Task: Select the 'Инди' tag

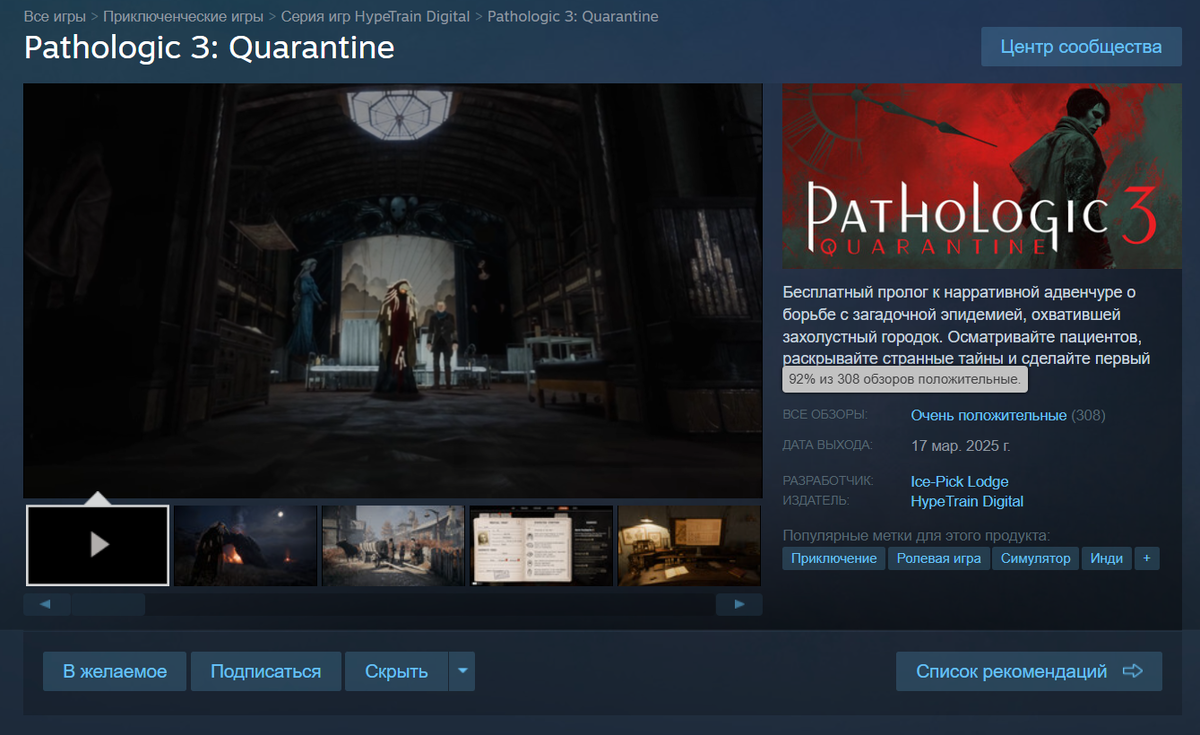Action: pyautogui.click(x=1107, y=559)
